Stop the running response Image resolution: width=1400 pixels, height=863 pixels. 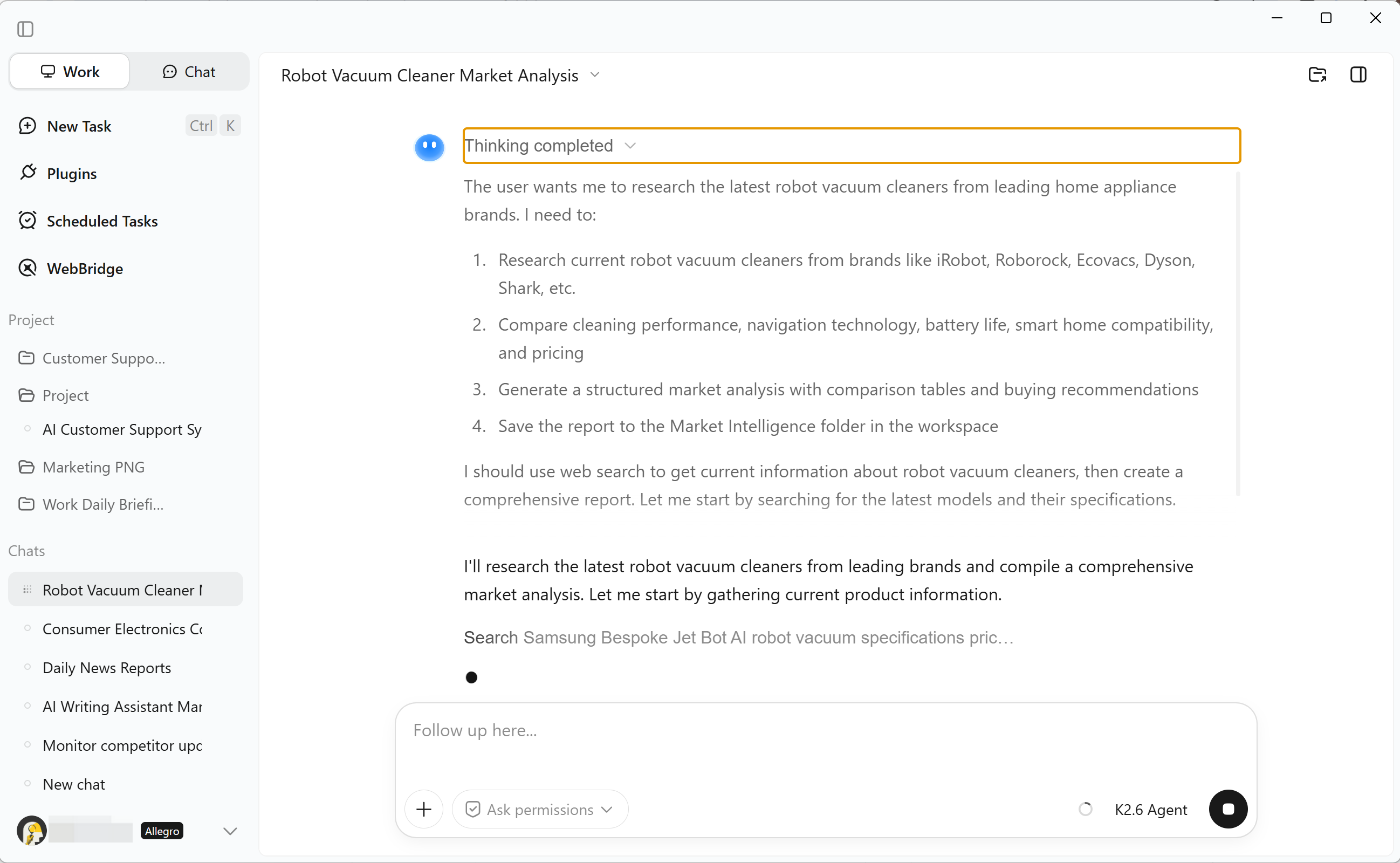1228,809
